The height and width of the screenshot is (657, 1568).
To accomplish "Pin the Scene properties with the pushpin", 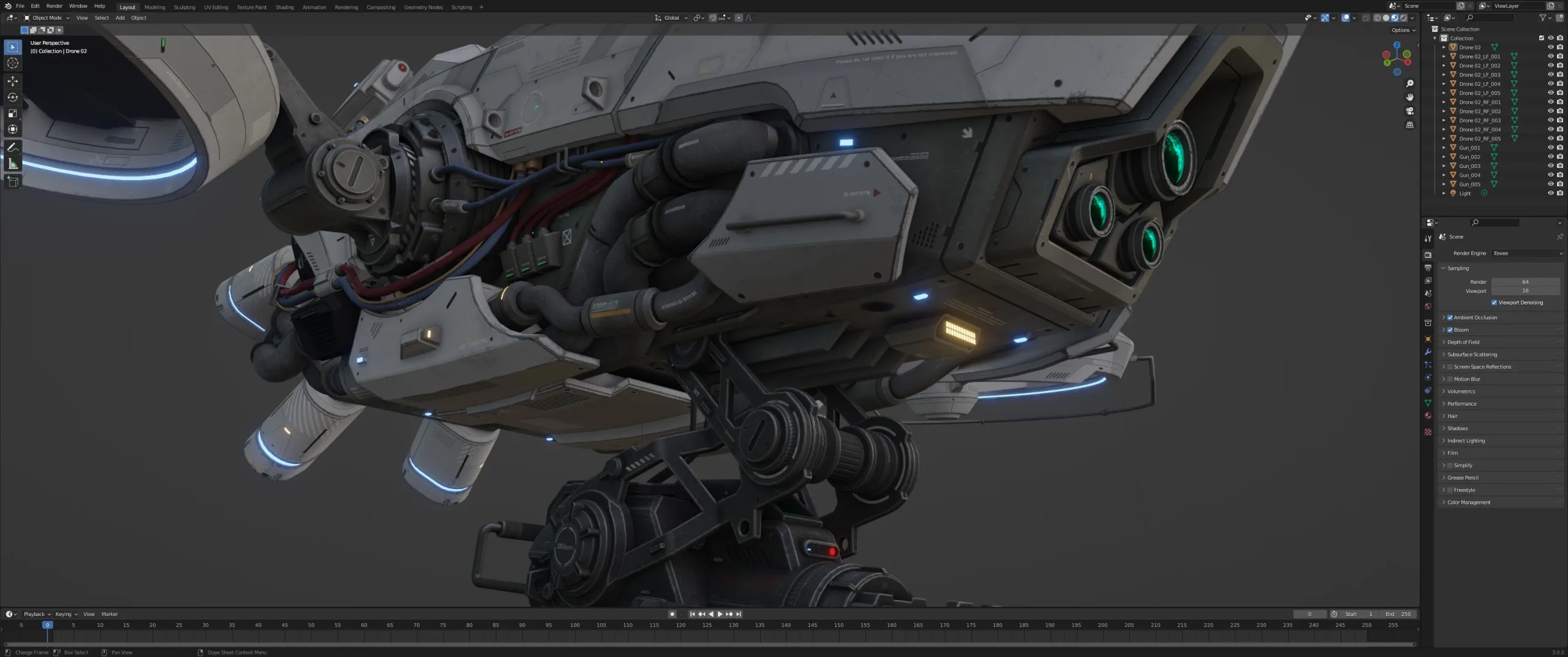I will click(x=1560, y=237).
